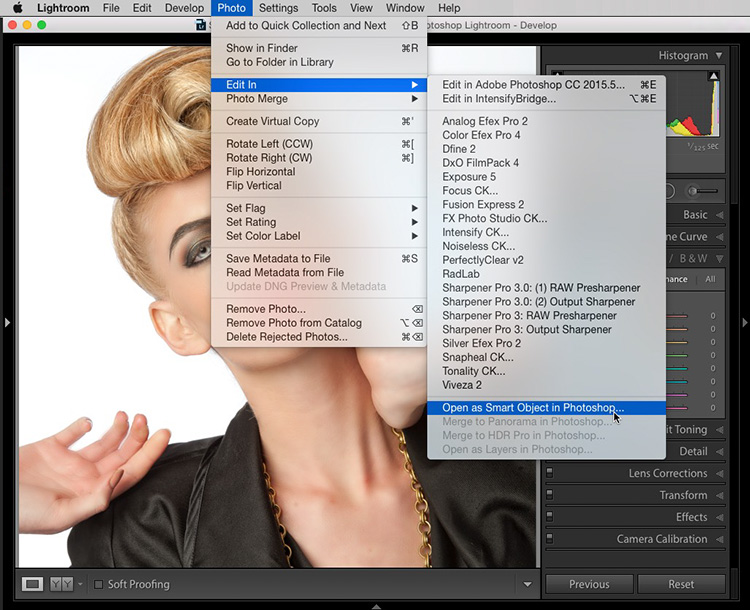The height and width of the screenshot is (610, 750).
Task: Expand the Effects panel
Action: (x=719, y=517)
